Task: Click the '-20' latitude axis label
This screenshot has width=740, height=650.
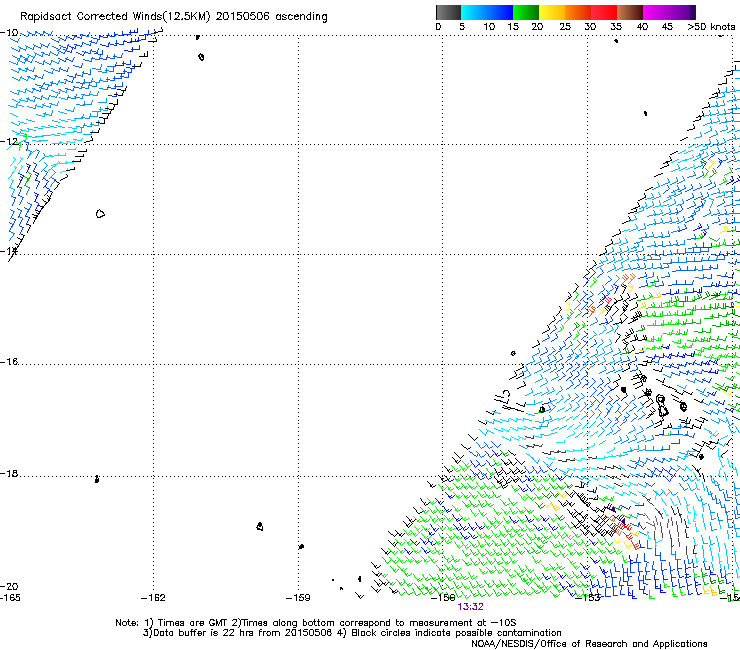Action: coord(9,586)
